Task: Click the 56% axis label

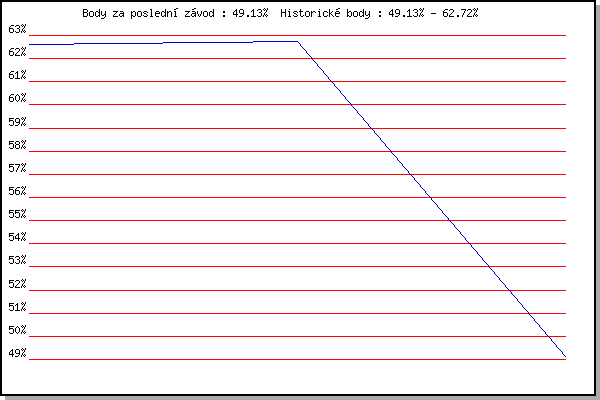Action: click(17, 191)
